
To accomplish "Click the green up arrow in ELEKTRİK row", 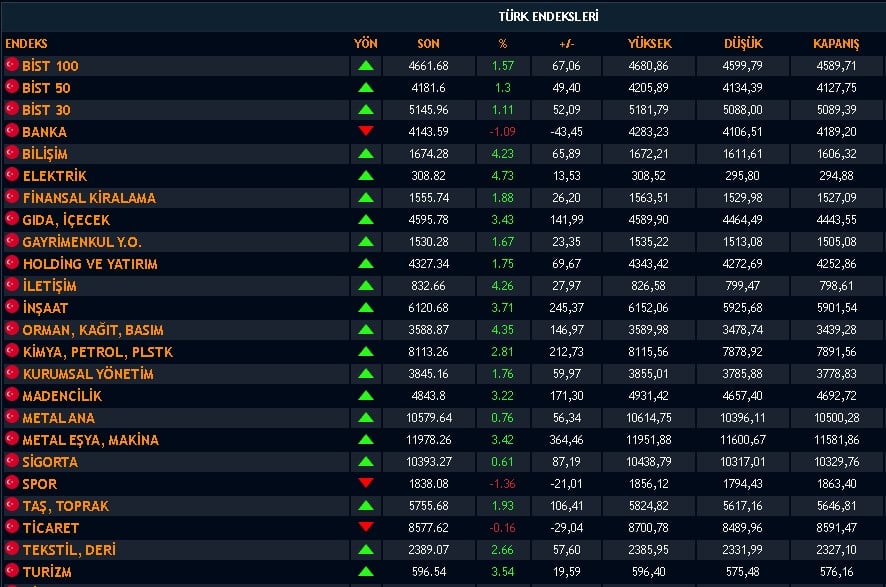I will [366, 176].
